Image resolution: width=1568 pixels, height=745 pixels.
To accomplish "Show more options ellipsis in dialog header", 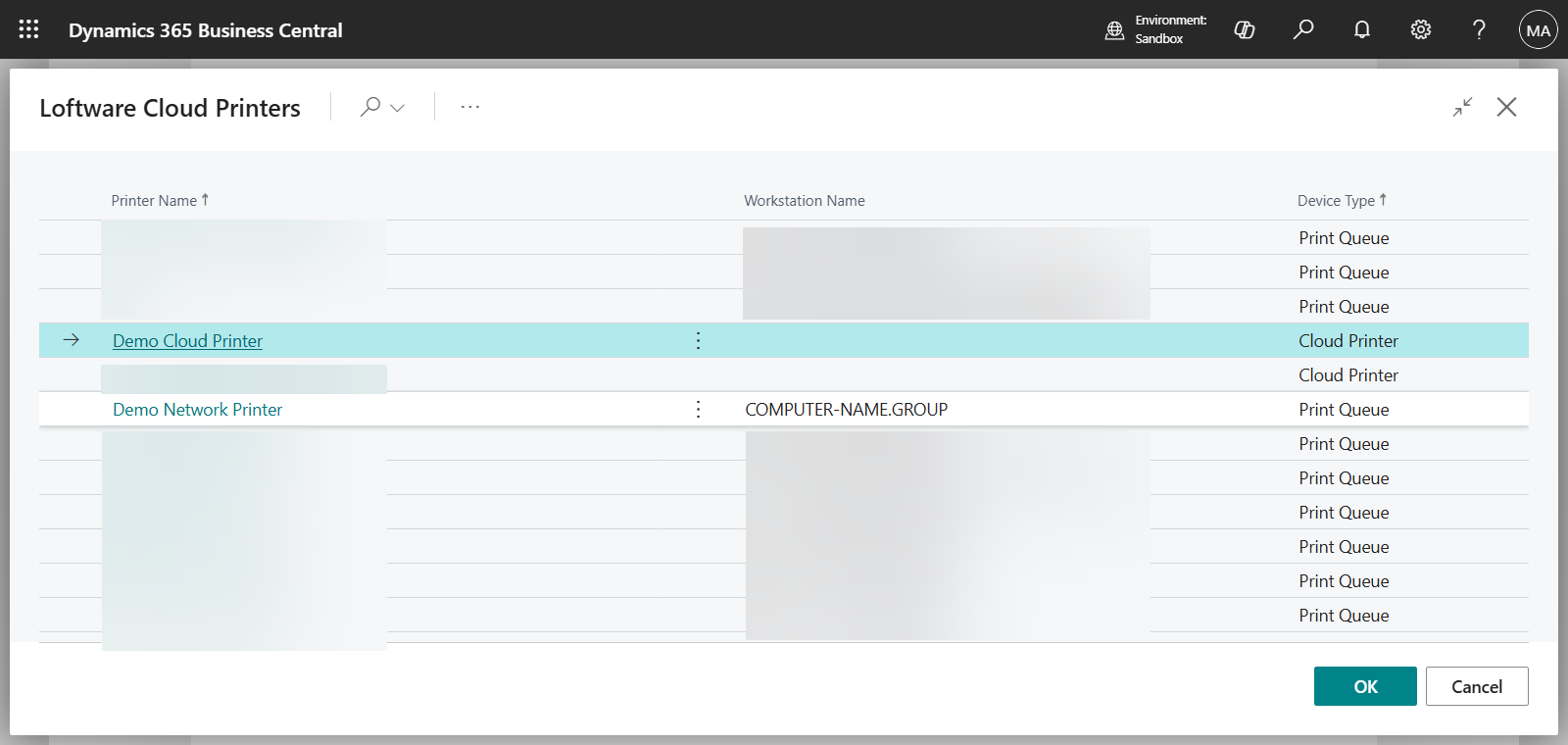I will [x=470, y=107].
